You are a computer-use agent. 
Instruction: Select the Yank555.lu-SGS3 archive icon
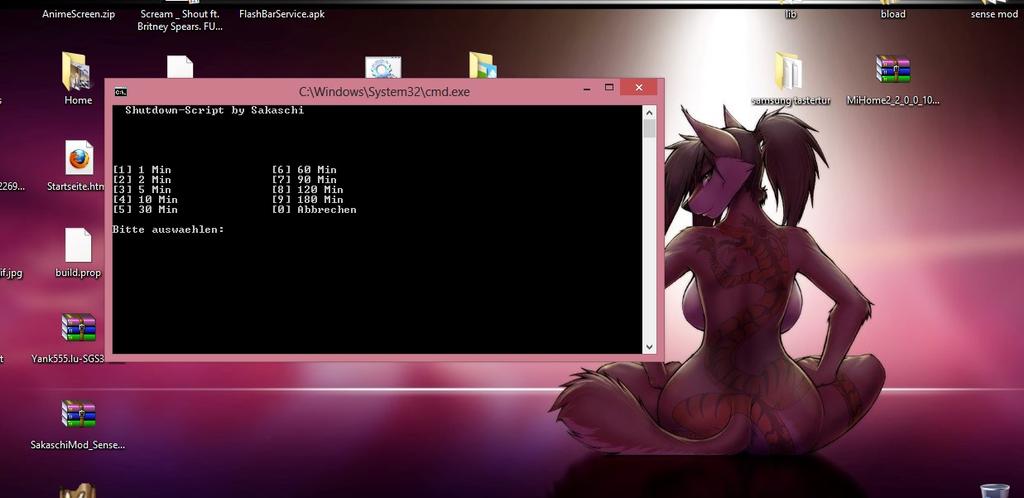click(78, 330)
